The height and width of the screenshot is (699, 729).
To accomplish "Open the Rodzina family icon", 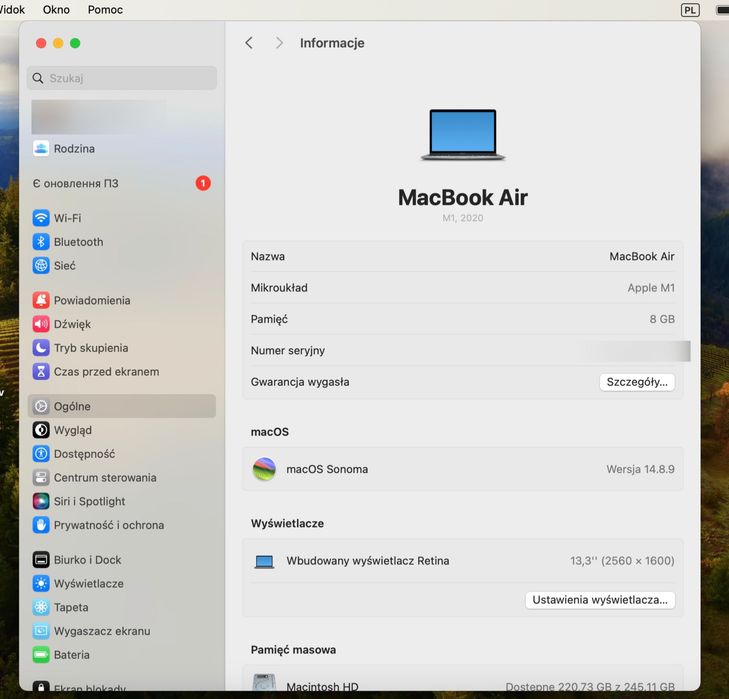I will (x=41, y=148).
